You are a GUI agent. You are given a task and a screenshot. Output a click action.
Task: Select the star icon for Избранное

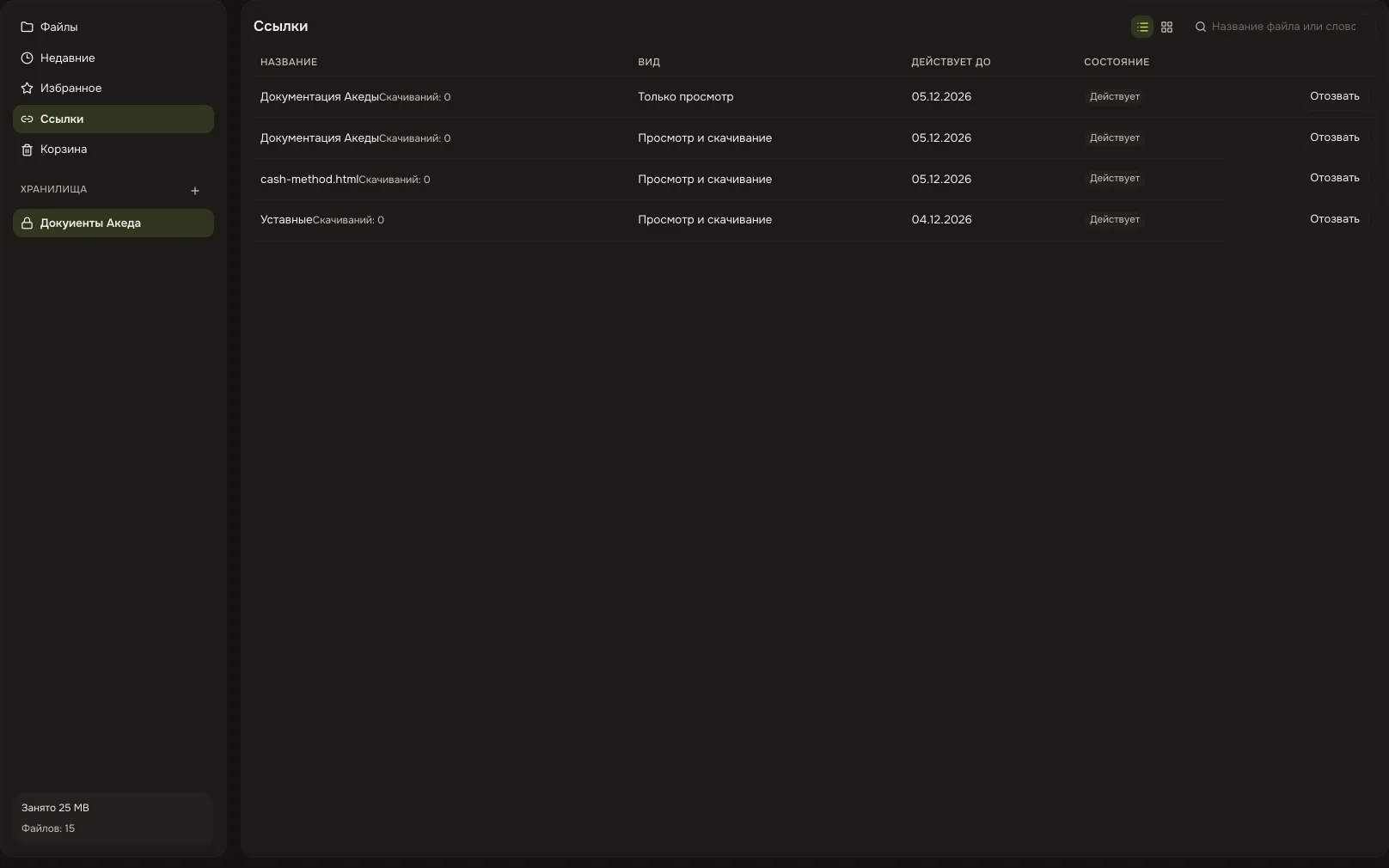point(27,88)
